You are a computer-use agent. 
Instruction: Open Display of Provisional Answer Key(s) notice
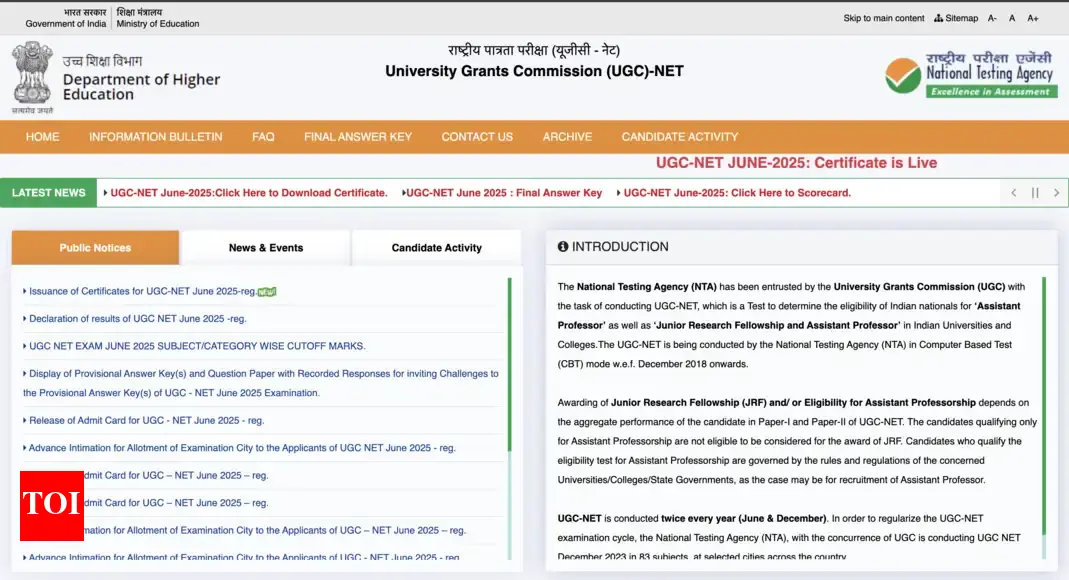tap(261, 383)
